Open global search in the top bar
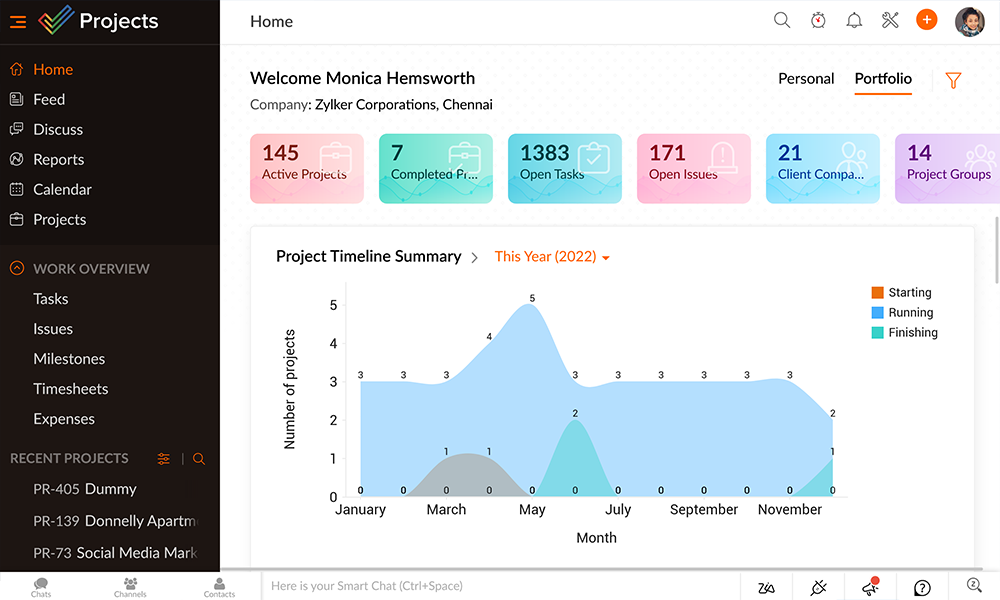Screen dimensions: 1000x600 [782, 19]
